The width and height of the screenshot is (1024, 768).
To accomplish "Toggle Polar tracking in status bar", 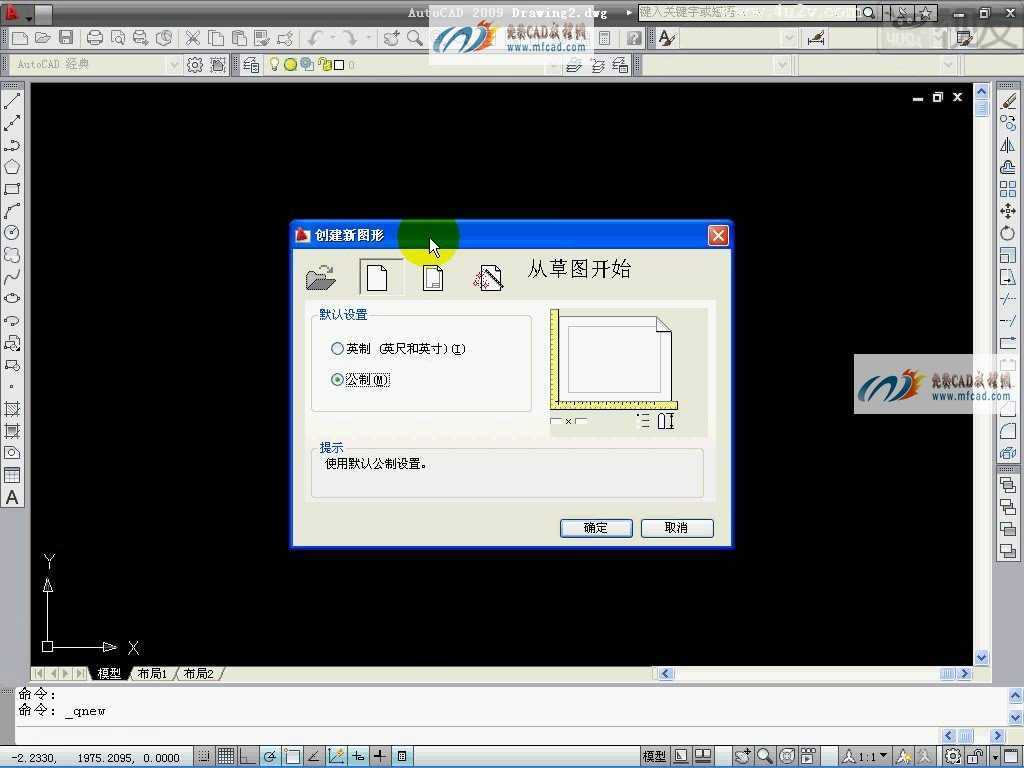I will pyautogui.click(x=270, y=756).
